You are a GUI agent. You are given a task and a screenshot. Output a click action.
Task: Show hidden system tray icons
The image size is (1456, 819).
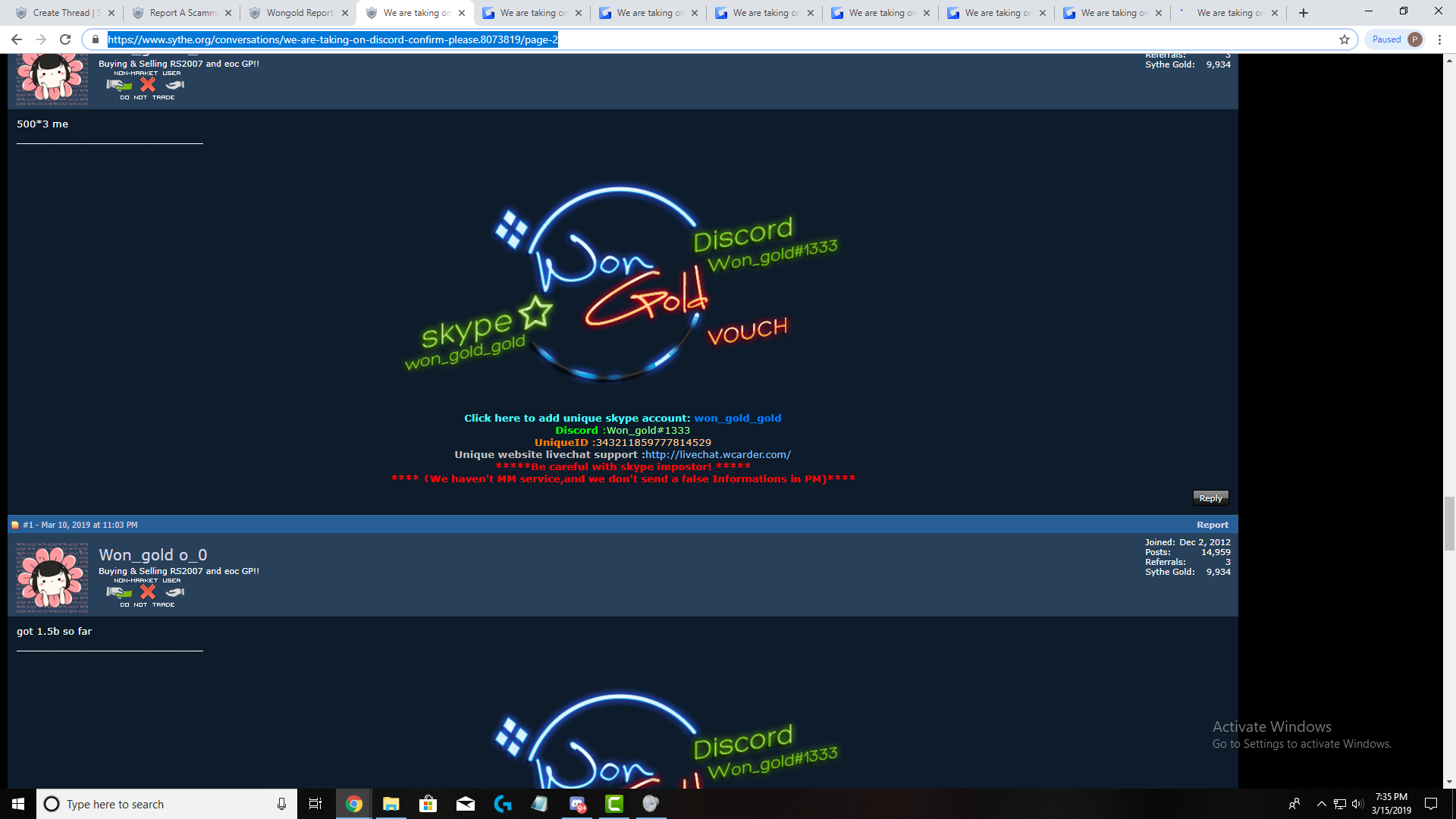click(1321, 804)
